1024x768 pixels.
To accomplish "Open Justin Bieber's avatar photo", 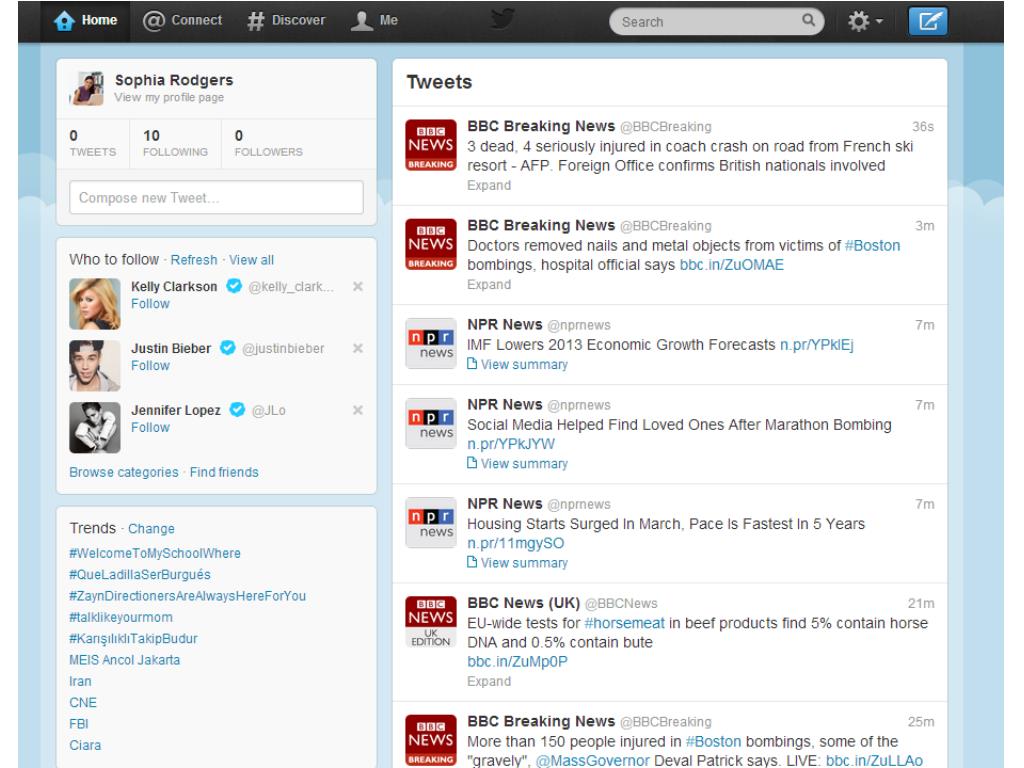I will coord(95,366).
